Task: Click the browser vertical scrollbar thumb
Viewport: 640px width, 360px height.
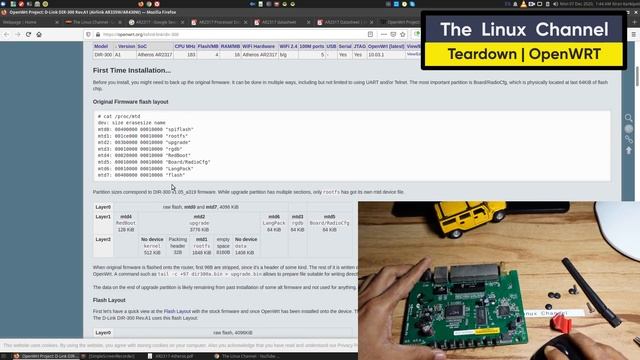Action: (x=638, y=76)
